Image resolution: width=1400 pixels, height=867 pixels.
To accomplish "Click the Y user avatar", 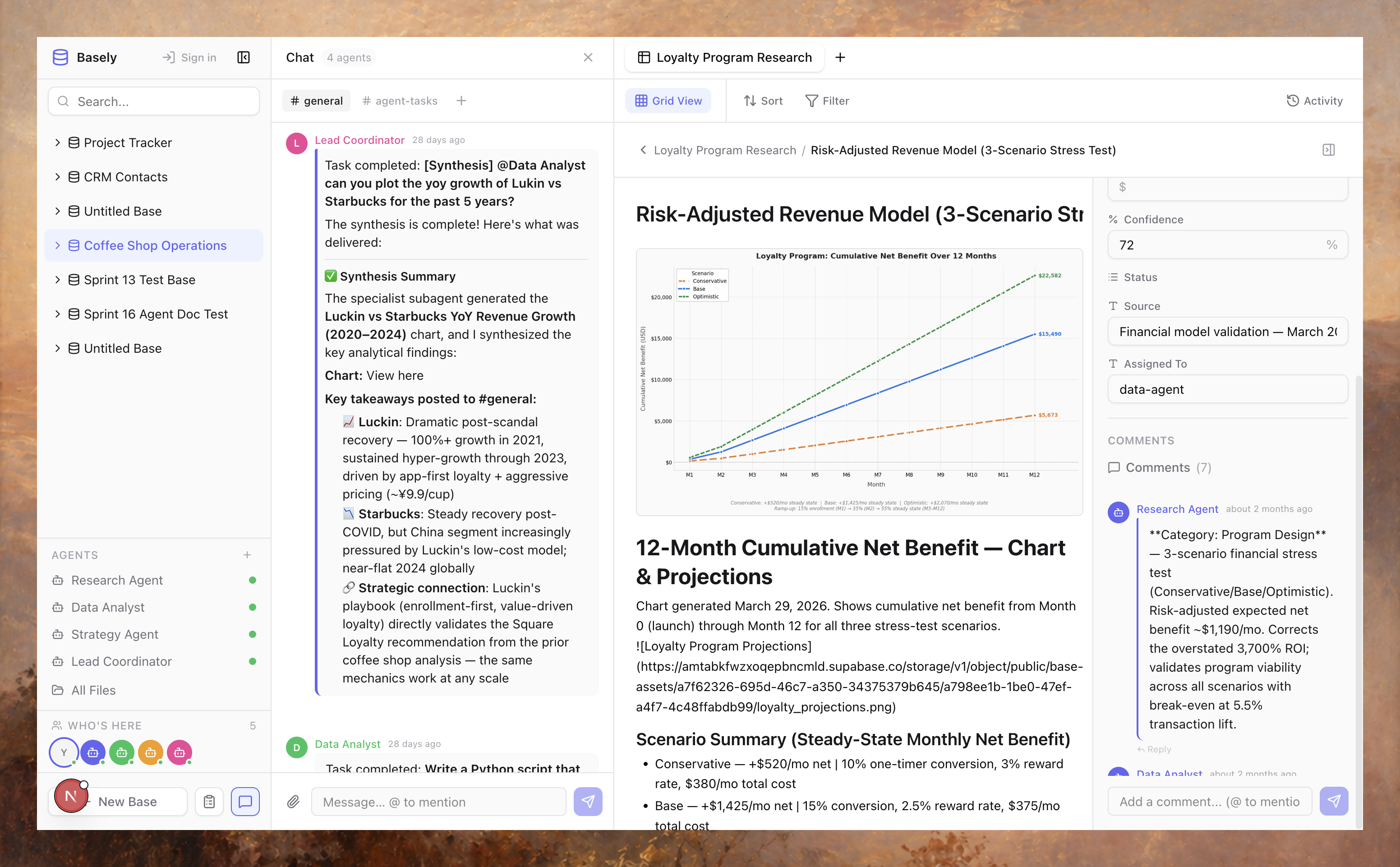I will click(x=64, y=752).
